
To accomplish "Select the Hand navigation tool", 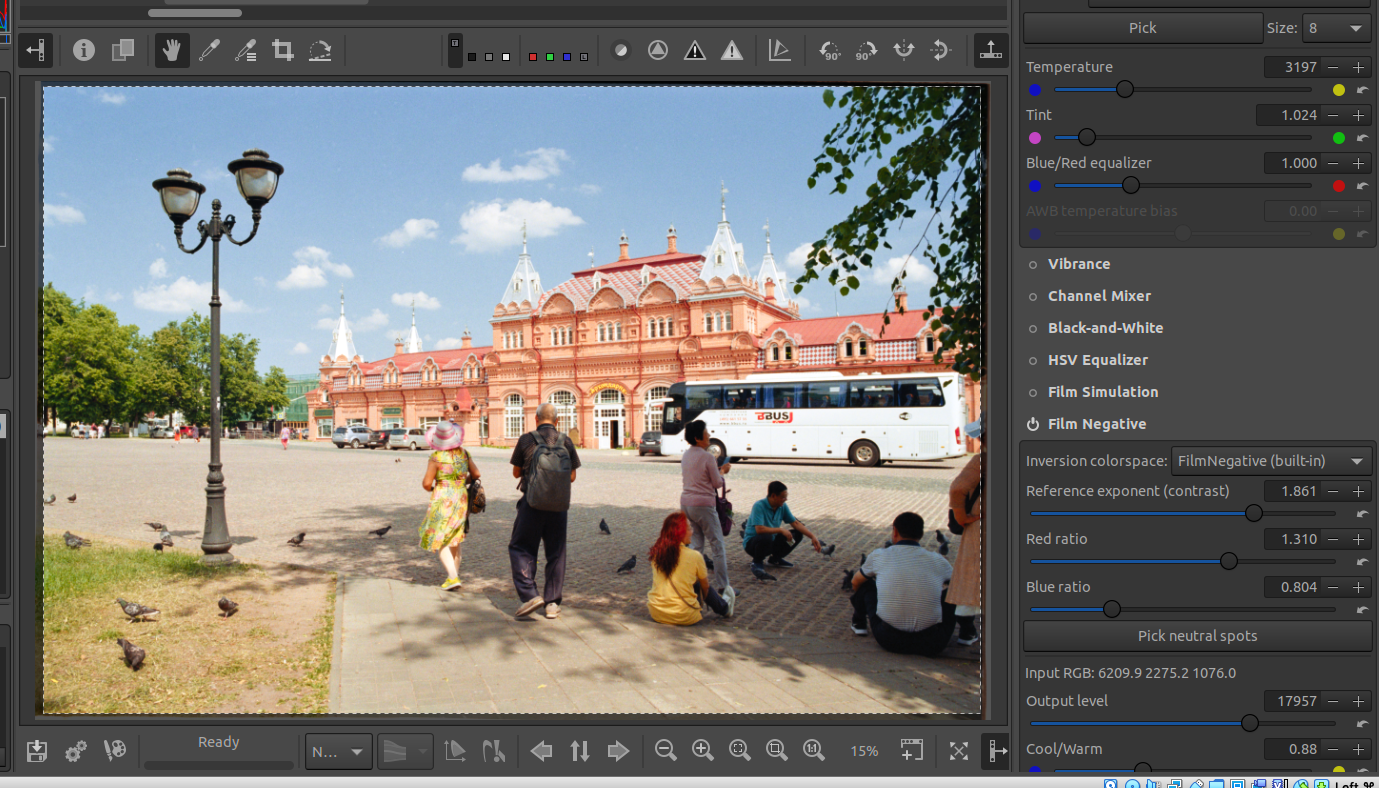I will click(172, 50).
